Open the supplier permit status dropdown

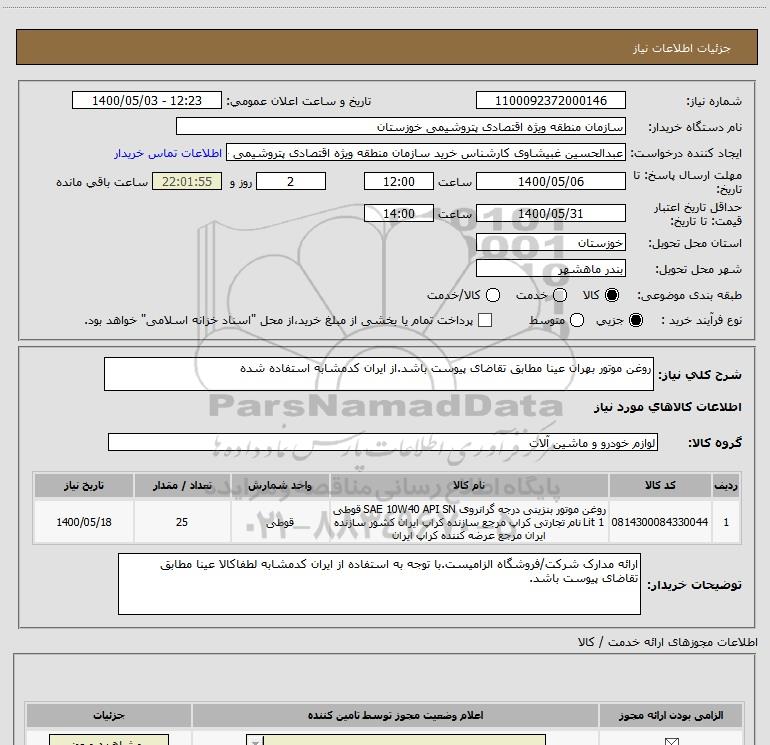click(x=396, y=740)
